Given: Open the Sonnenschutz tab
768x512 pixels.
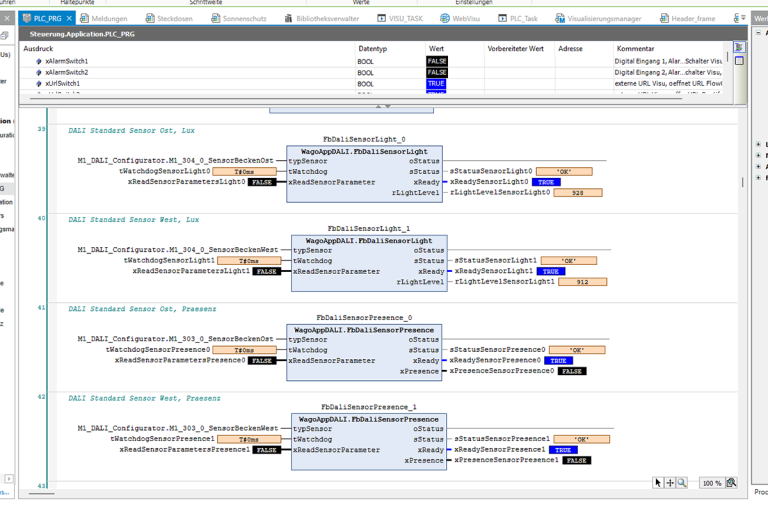Looking at the screenshot, I should pos(239,18).
